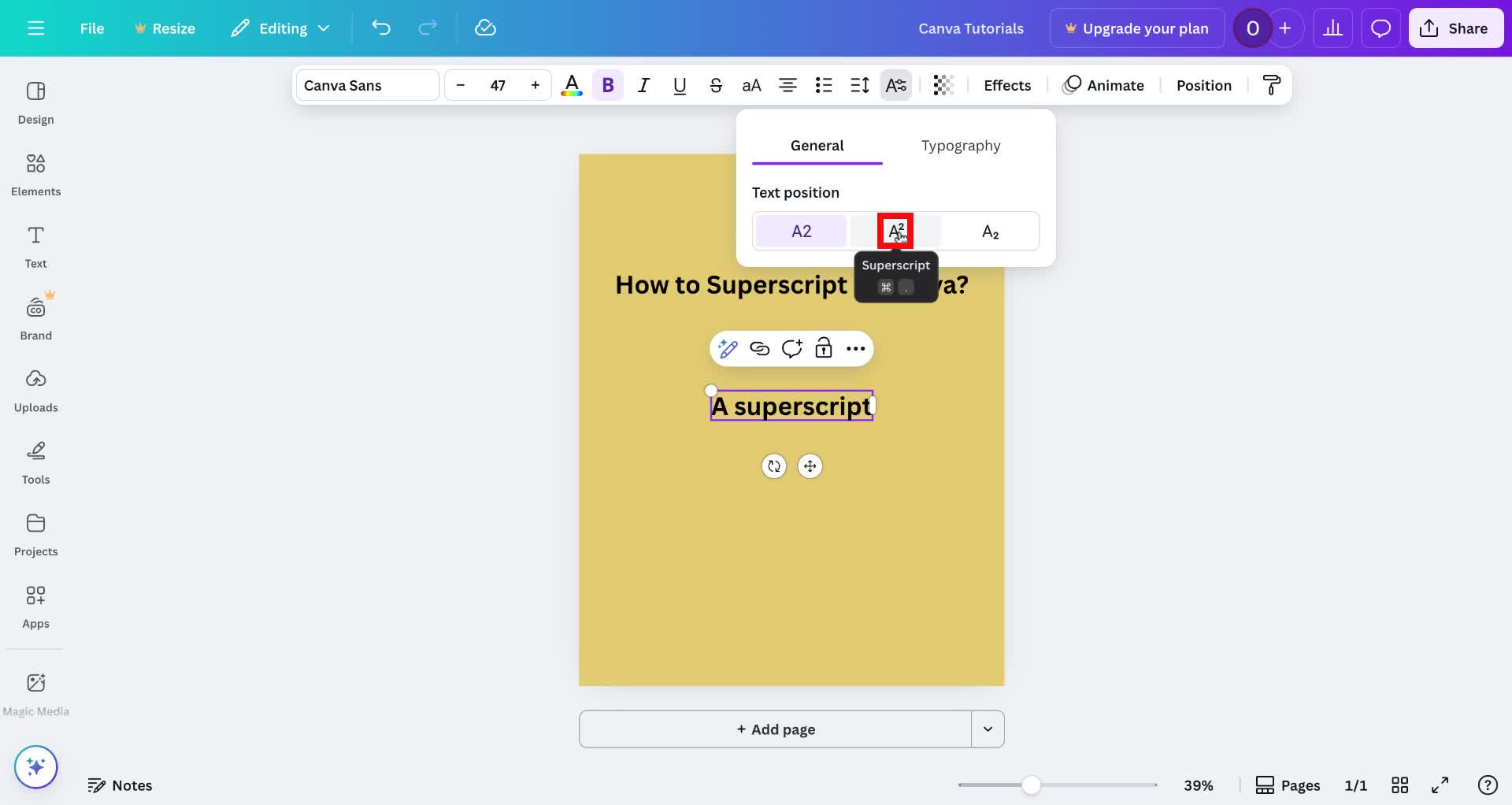Open the comment tool on the text box
The height and width of the screenshot is (805, 1512).
coord(792,348)
